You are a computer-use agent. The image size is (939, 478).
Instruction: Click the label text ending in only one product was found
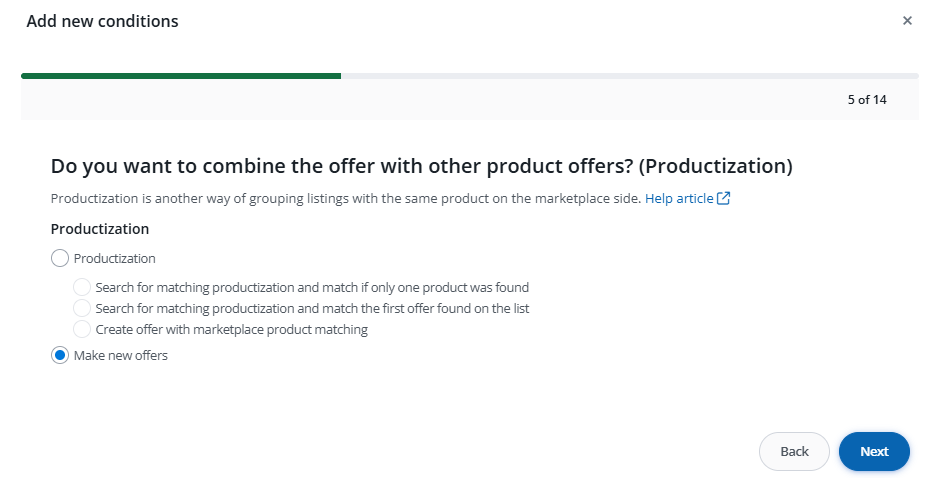pyautogui.click(x=312, y=287)
